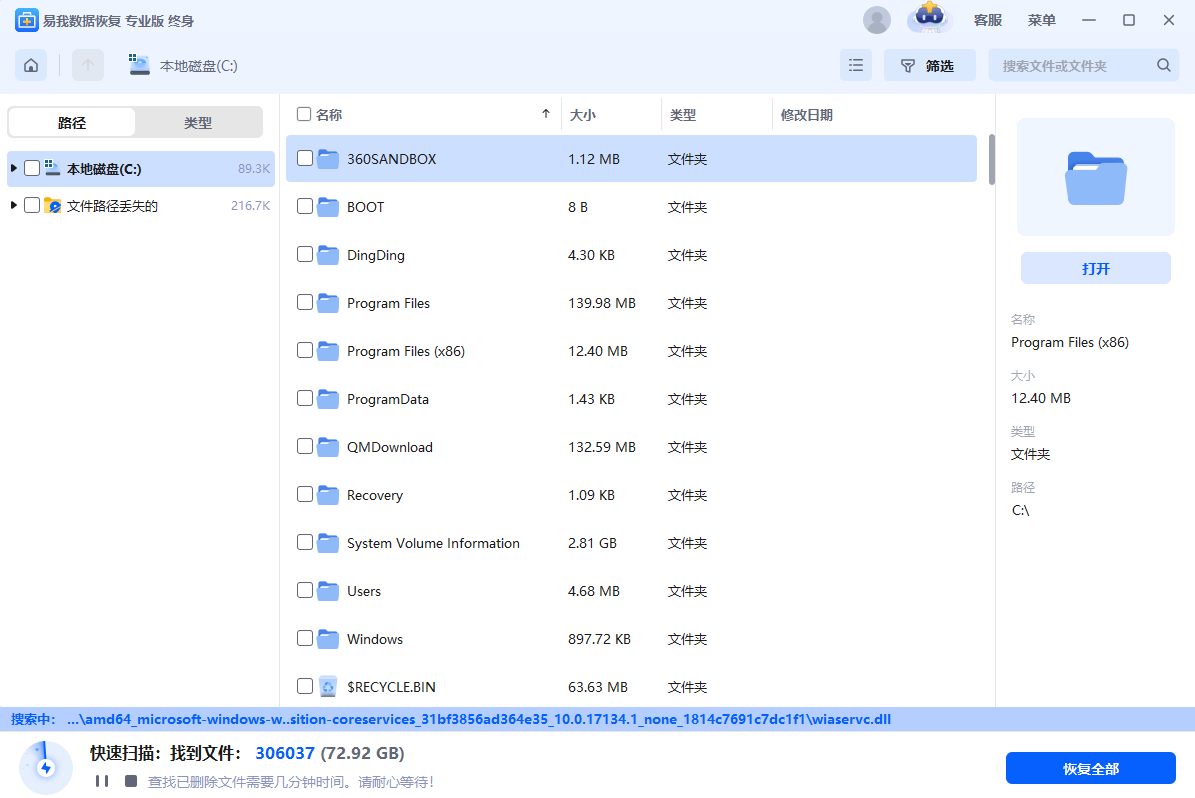Click the QMDownload folder icon

tap(328, 447)
